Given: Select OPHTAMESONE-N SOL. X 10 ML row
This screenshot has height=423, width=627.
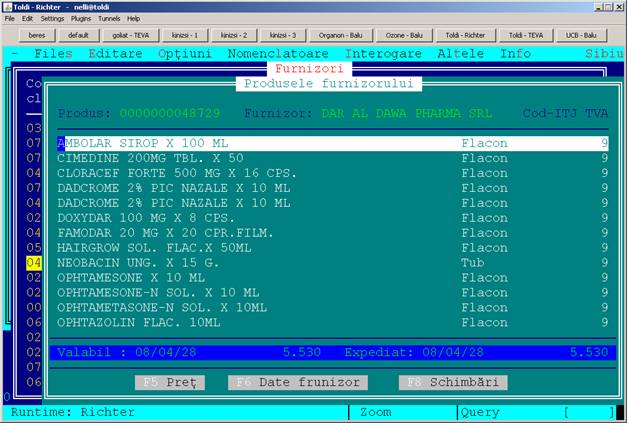Looking at the screenshot, I should [333, 293].
